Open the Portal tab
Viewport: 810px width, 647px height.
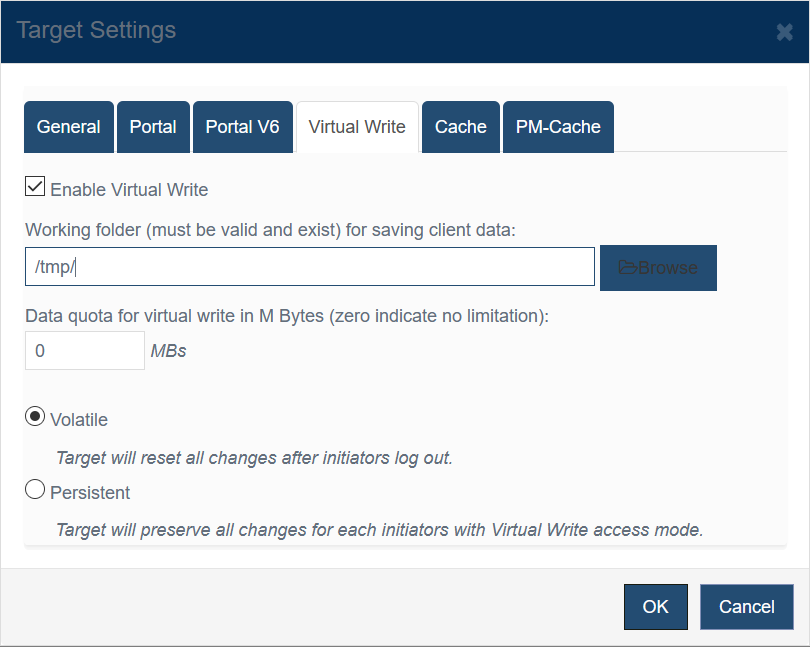pyautogui.click(x=153, y=127)
